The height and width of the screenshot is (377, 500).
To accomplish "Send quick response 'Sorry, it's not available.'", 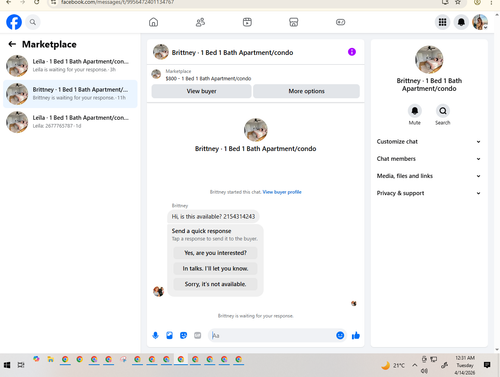I will click(215, 284).
